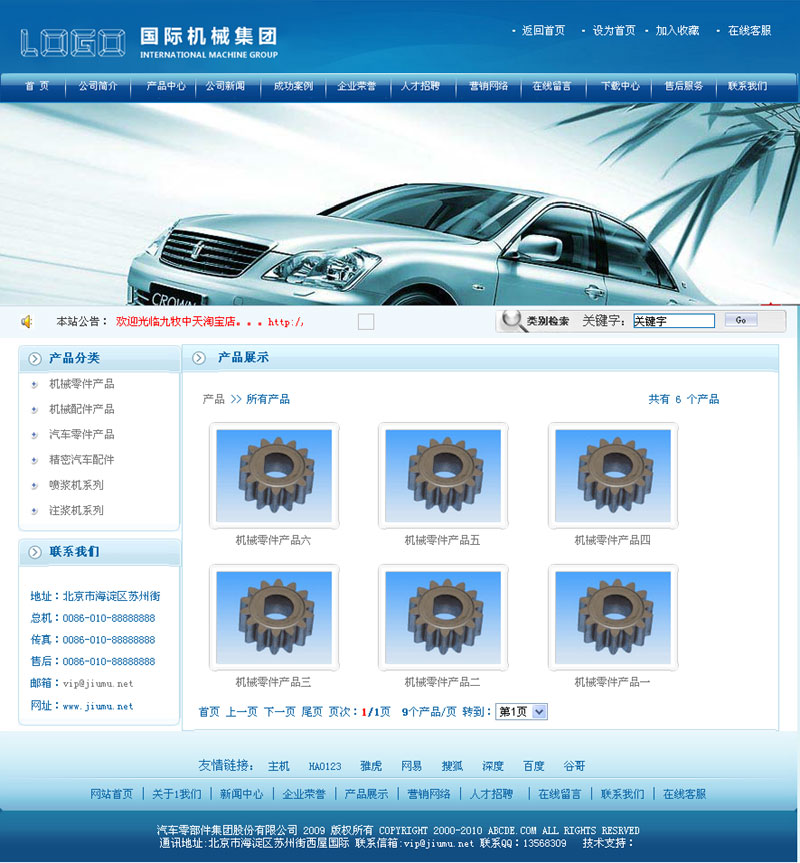Select 产品中心 in the navigation bar

[x=166, y=86]
